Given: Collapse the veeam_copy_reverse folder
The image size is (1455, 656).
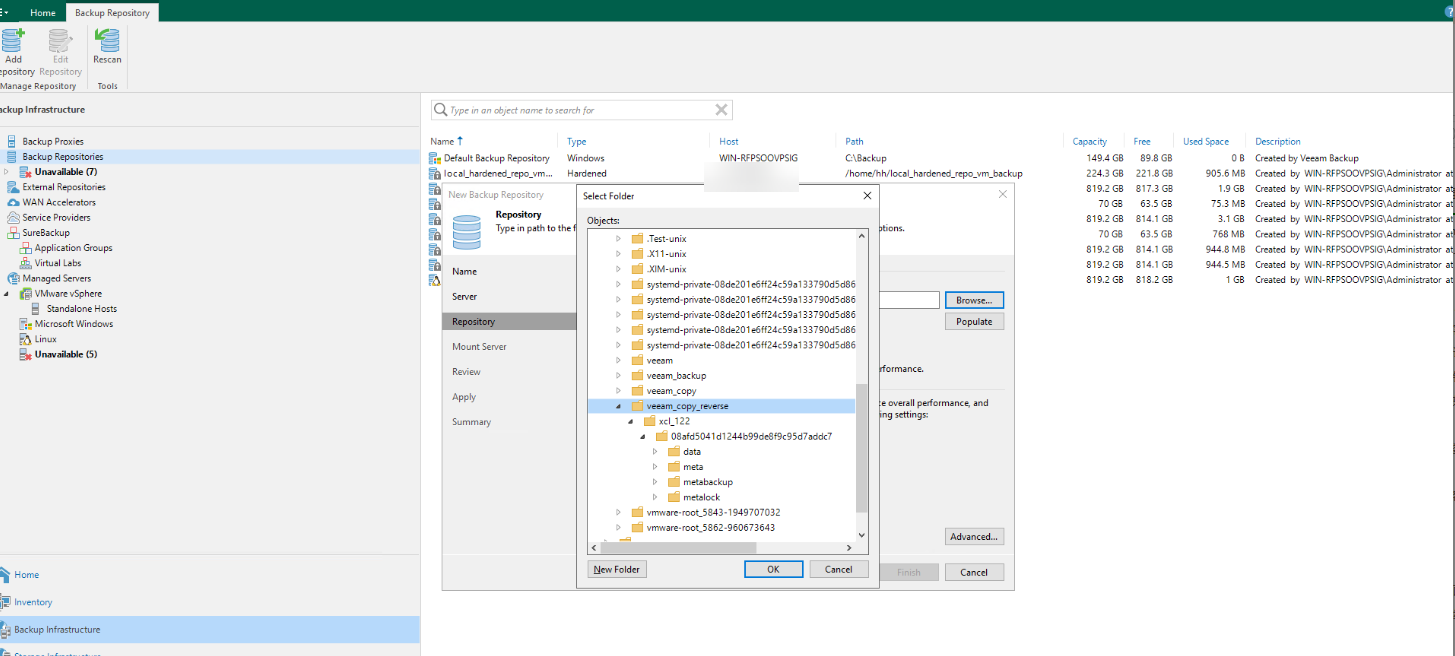Looking at the screenshot, I should tap(618, 407).
